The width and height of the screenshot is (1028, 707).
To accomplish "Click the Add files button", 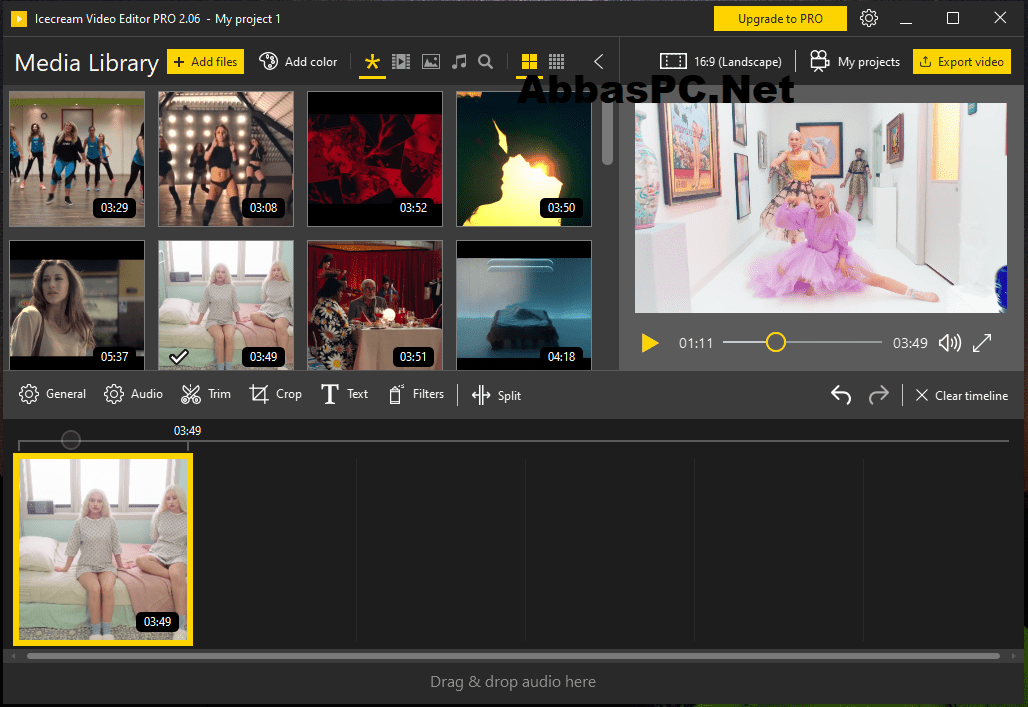I will [205, 62].
